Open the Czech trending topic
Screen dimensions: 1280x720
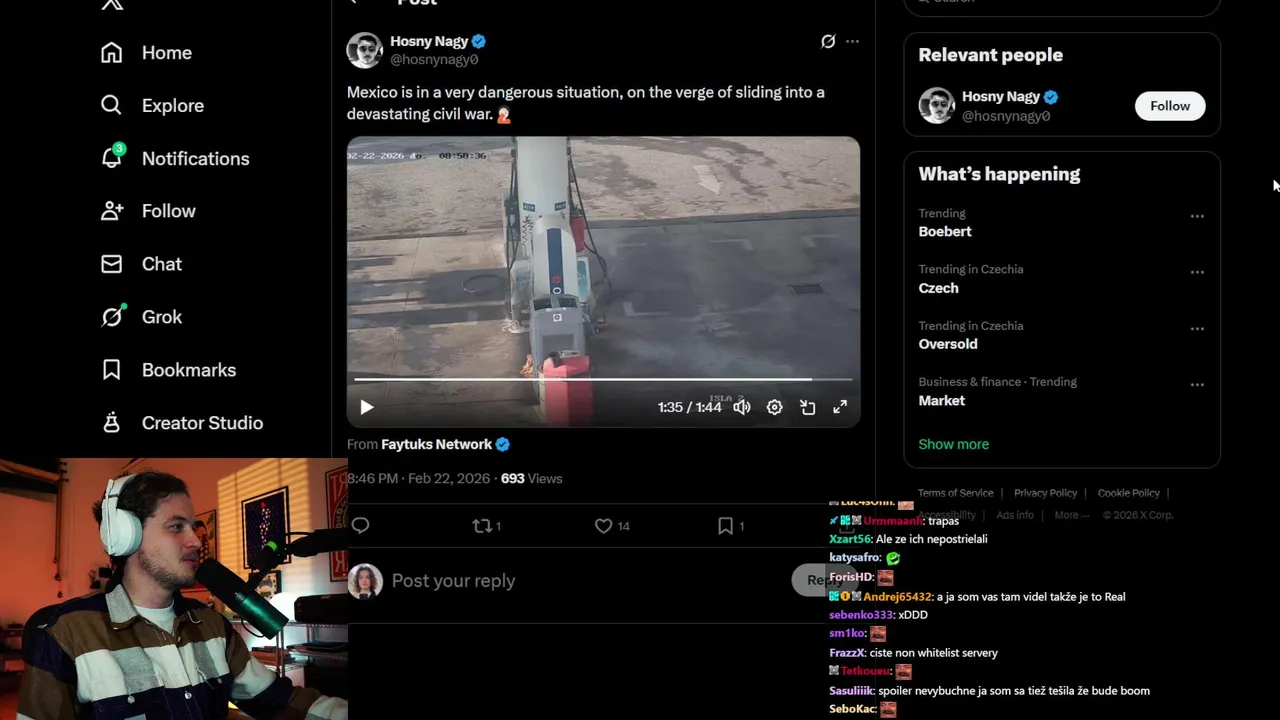938,288
